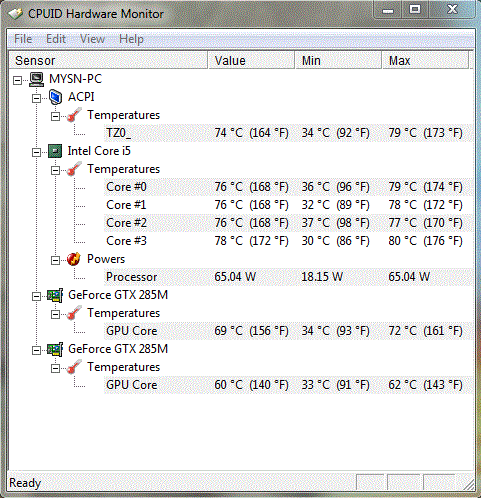This screenshot has width=481, height=498.
Task: Open the File menu
Action: pyautogui.click(x=23, y=39)
